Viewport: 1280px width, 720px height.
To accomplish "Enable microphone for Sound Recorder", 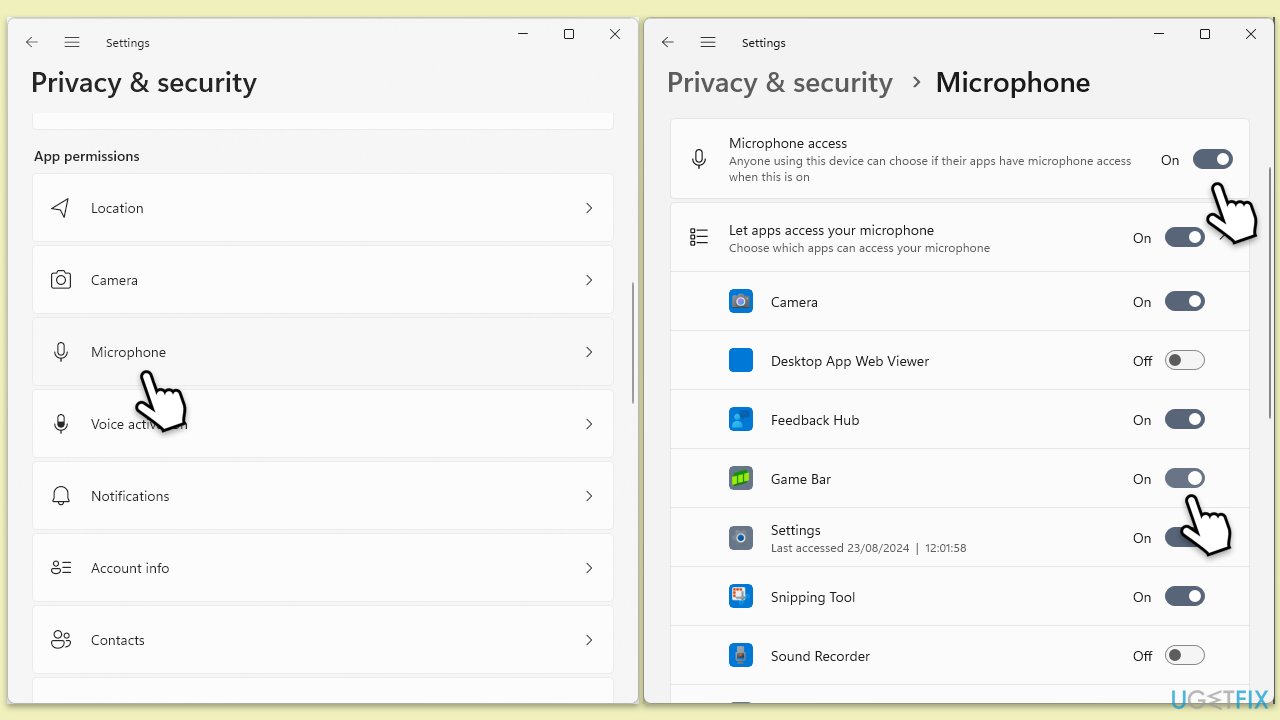I will pos(1185,656).
